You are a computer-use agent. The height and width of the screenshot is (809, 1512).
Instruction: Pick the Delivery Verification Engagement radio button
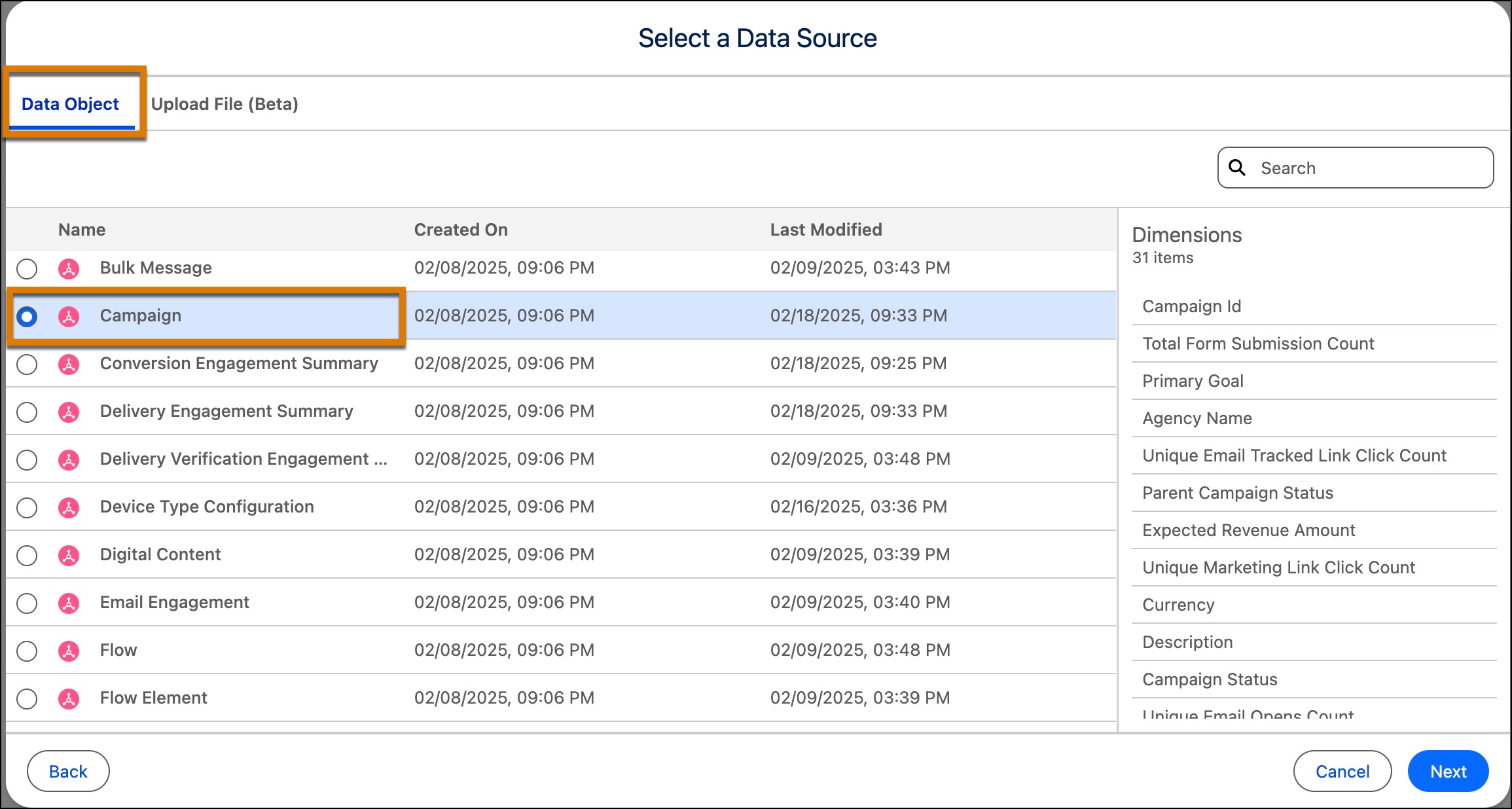(x=27, y=459)
